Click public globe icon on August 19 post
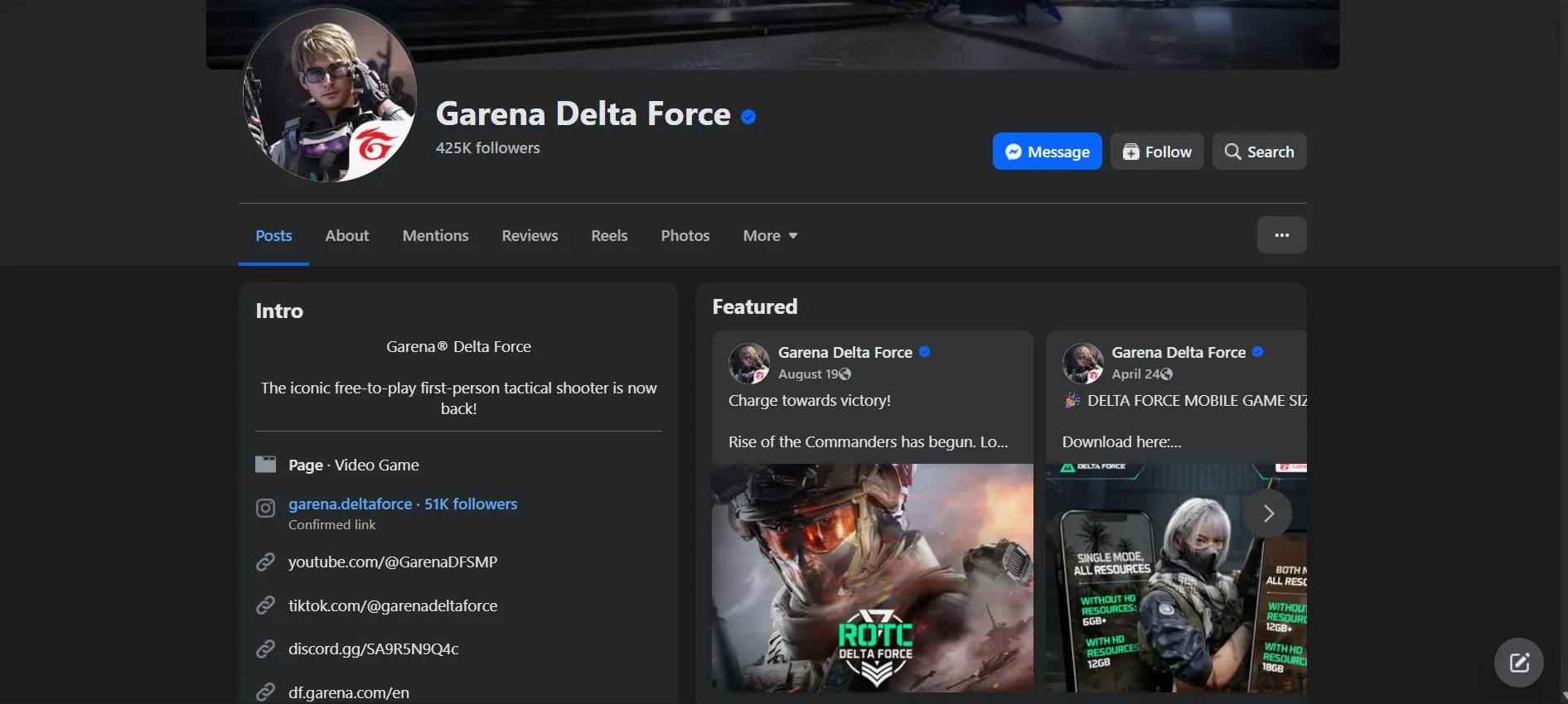 pyautogui.click(x=845, y=374)
